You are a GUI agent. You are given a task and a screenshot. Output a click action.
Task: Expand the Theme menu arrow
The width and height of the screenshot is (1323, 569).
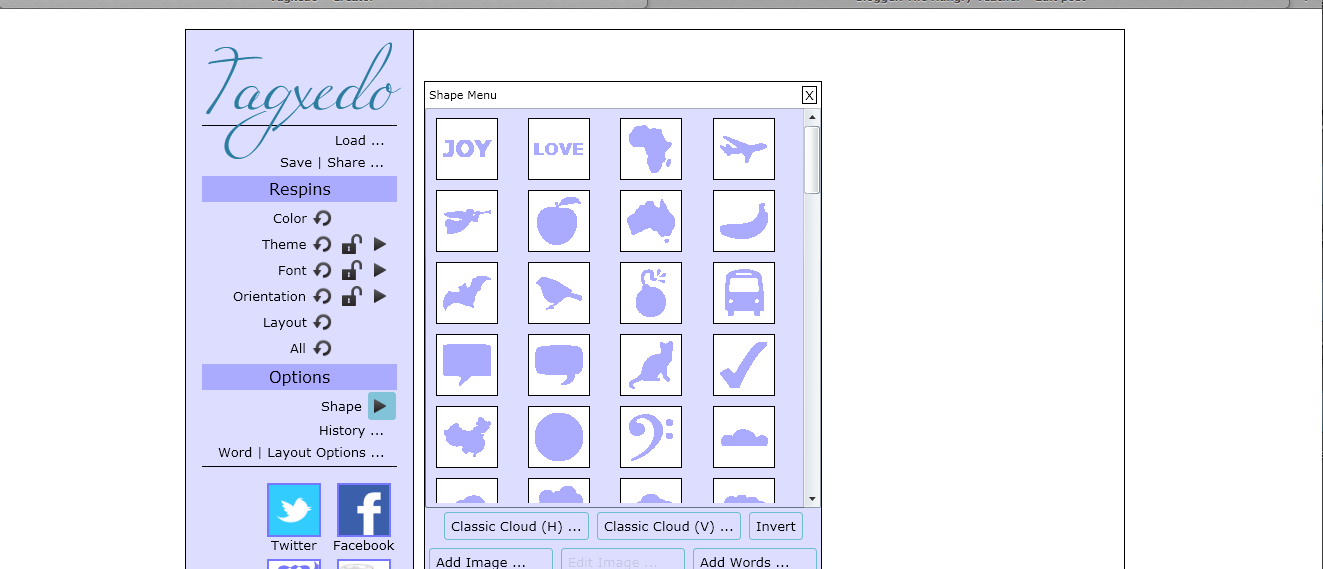tap(380, 244)
